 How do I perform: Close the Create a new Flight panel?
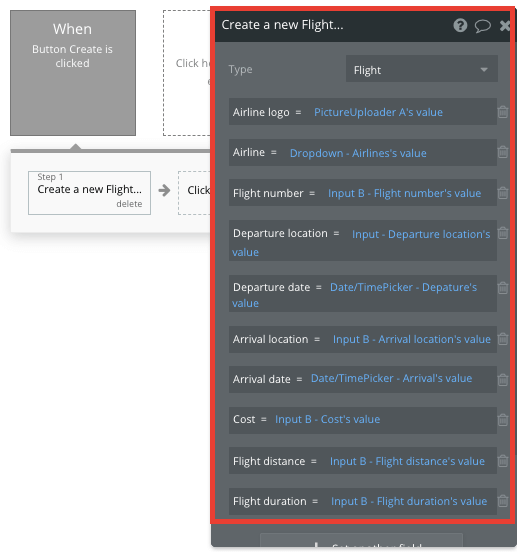505,25
